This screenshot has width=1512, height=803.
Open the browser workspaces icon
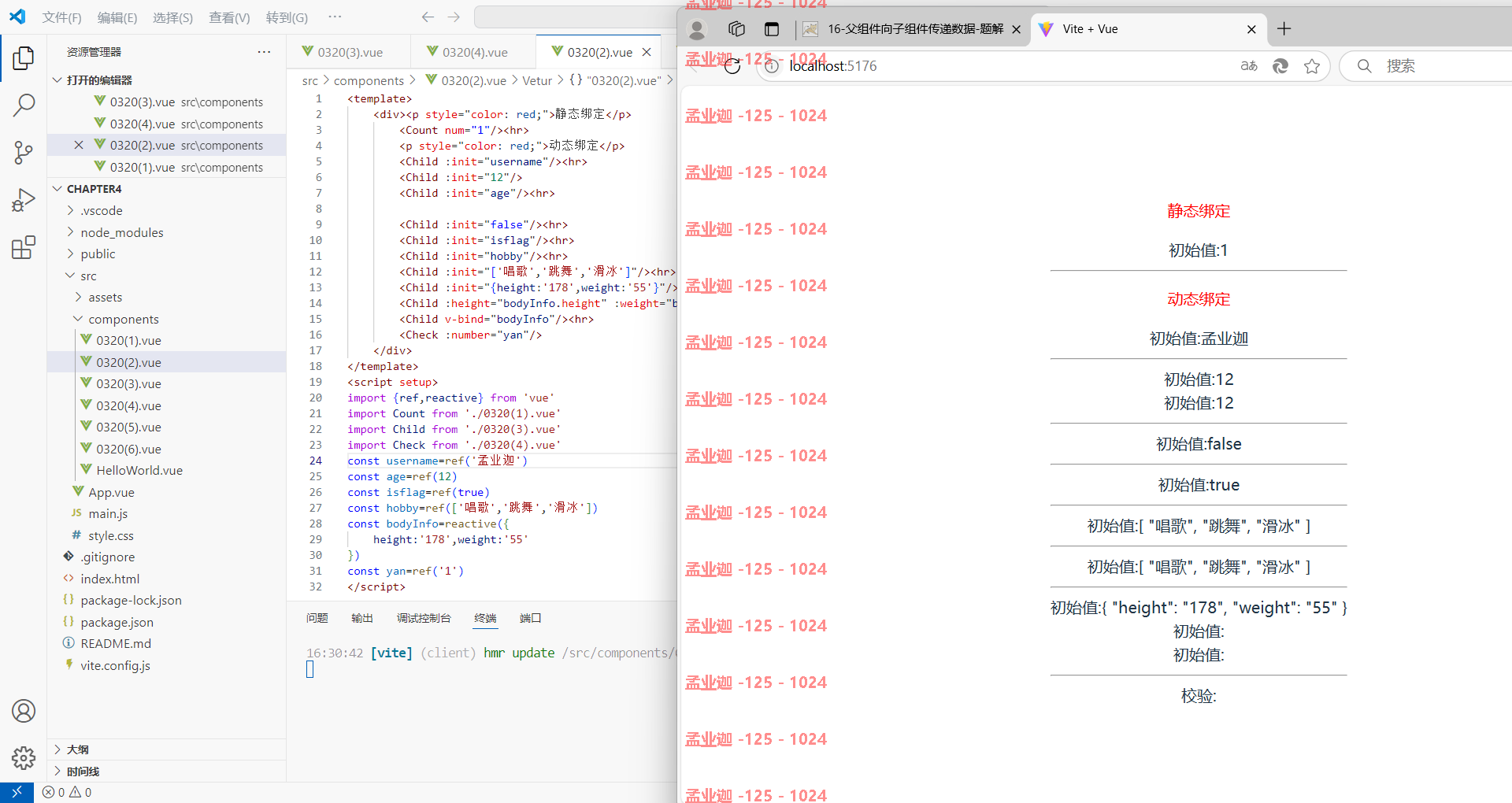click(x=736, y=29)
